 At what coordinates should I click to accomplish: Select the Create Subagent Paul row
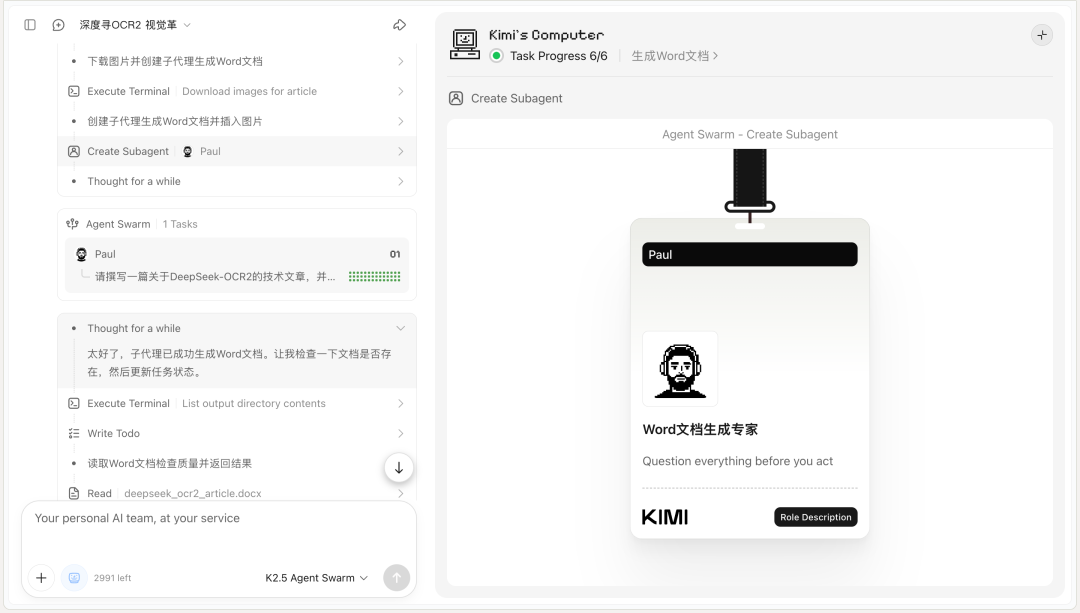click(237, 151)
